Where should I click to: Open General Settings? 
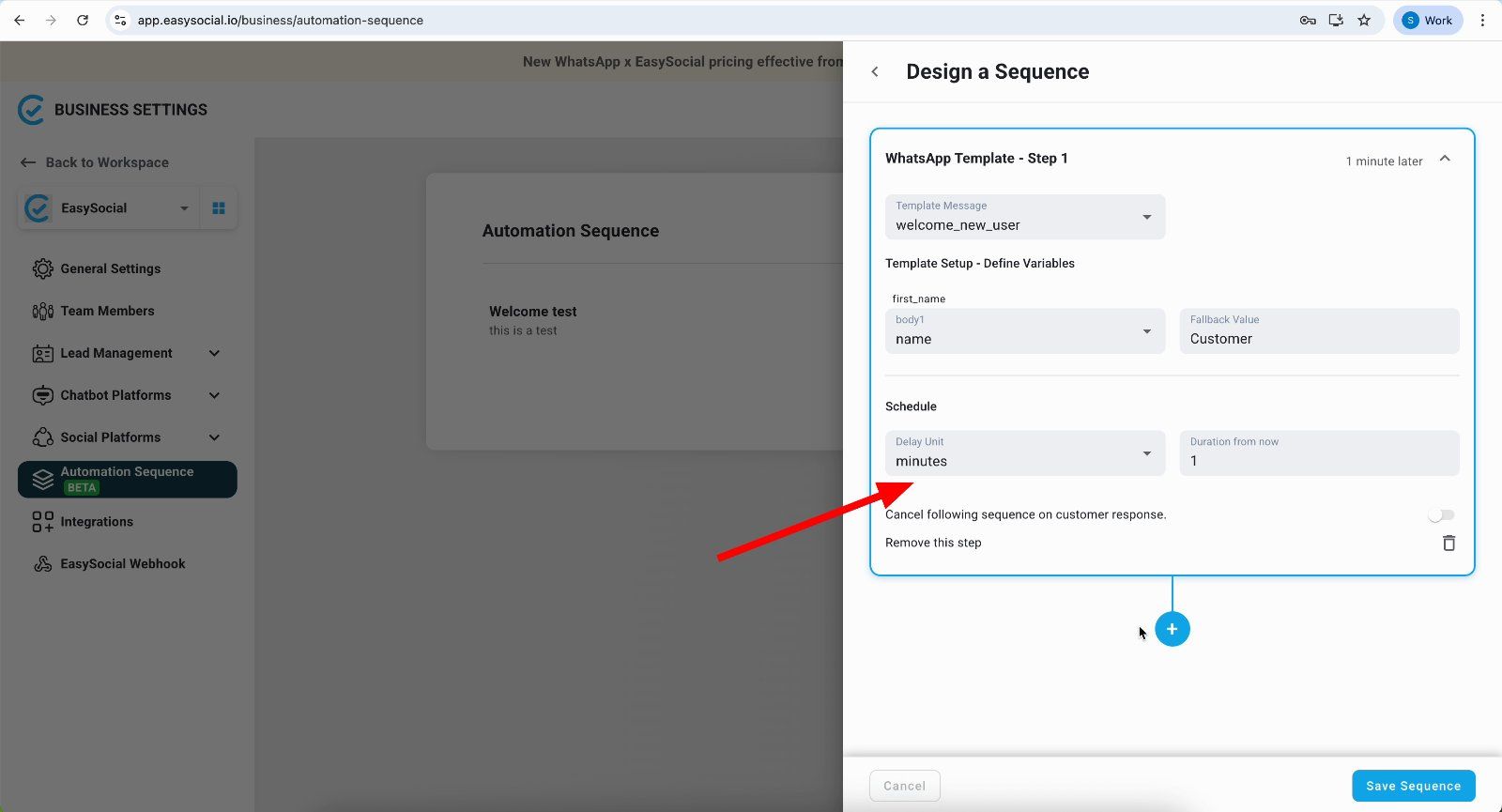[x=111, y=268]
